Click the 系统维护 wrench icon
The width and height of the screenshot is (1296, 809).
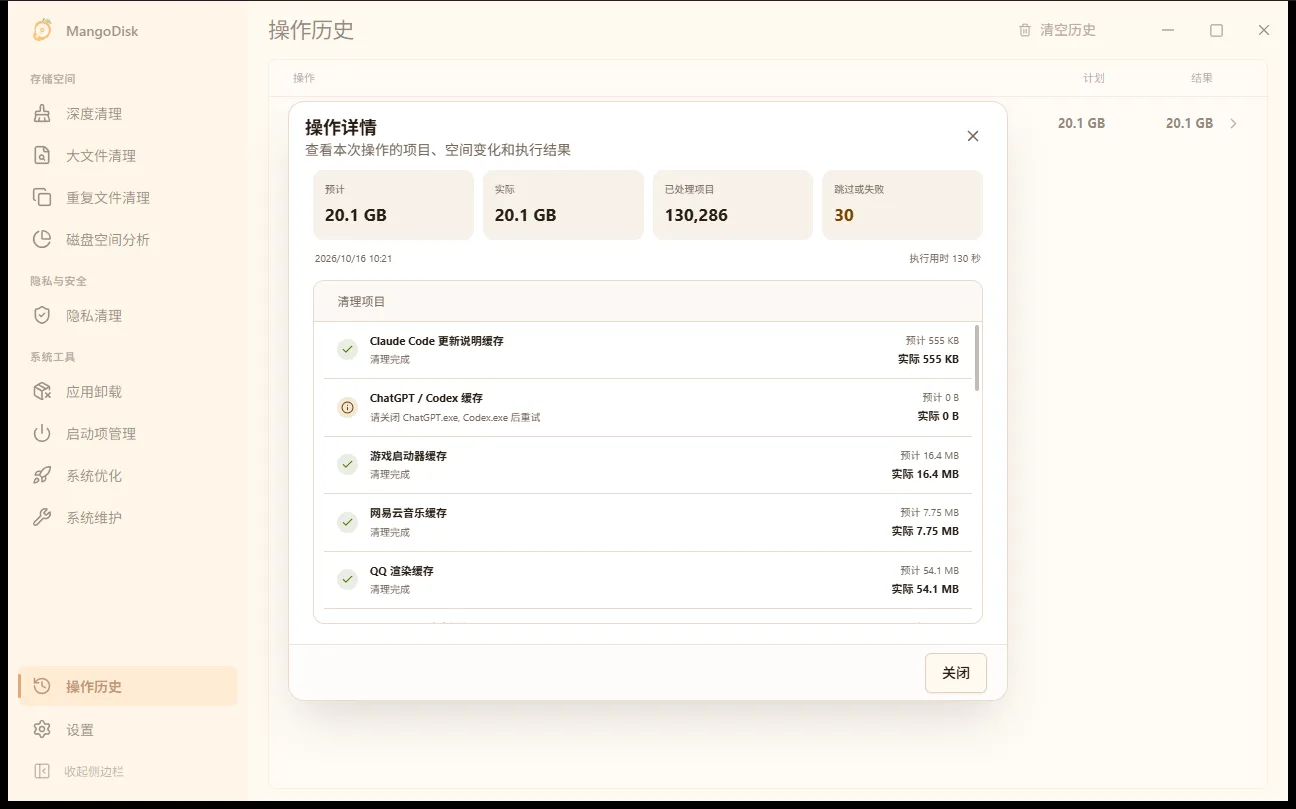tap(42, 518)
